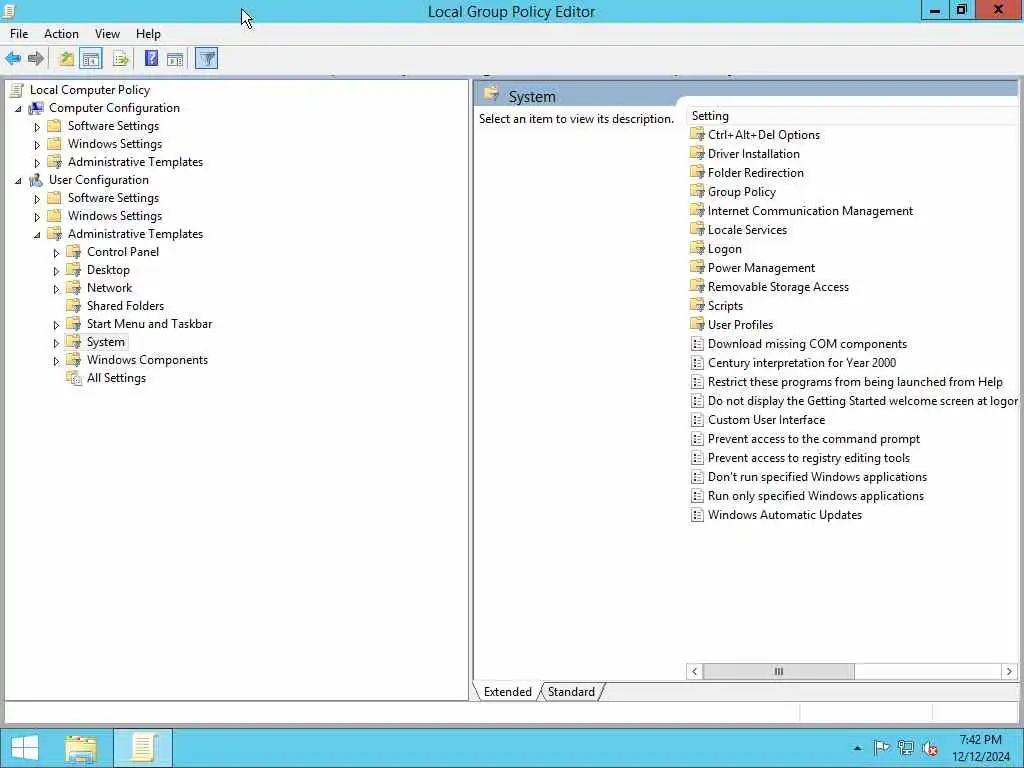Select the Removable Storage Access folder
This screenshot has width=1024, height=768.
coord(778,287)
